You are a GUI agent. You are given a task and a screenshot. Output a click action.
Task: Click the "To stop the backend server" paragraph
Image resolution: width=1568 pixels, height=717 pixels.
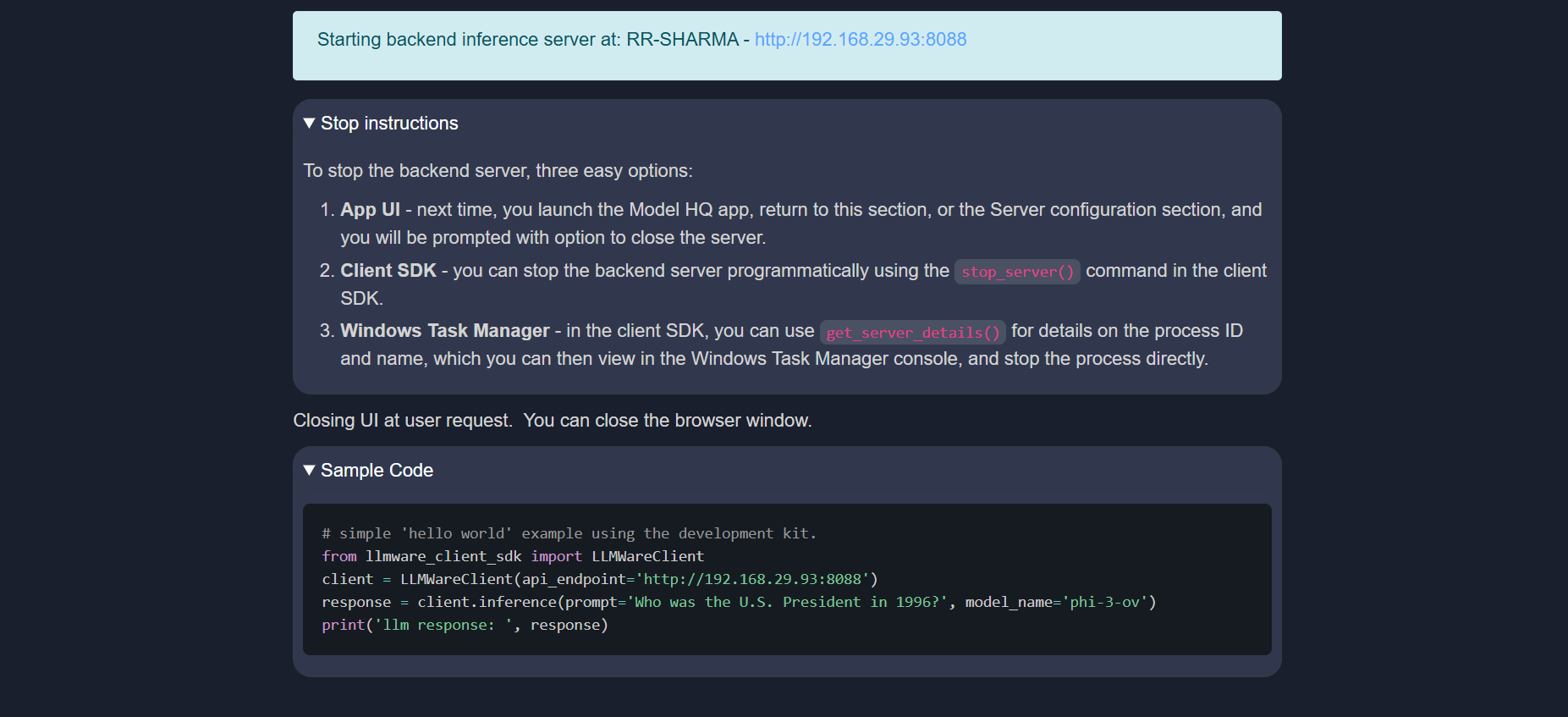498,171
